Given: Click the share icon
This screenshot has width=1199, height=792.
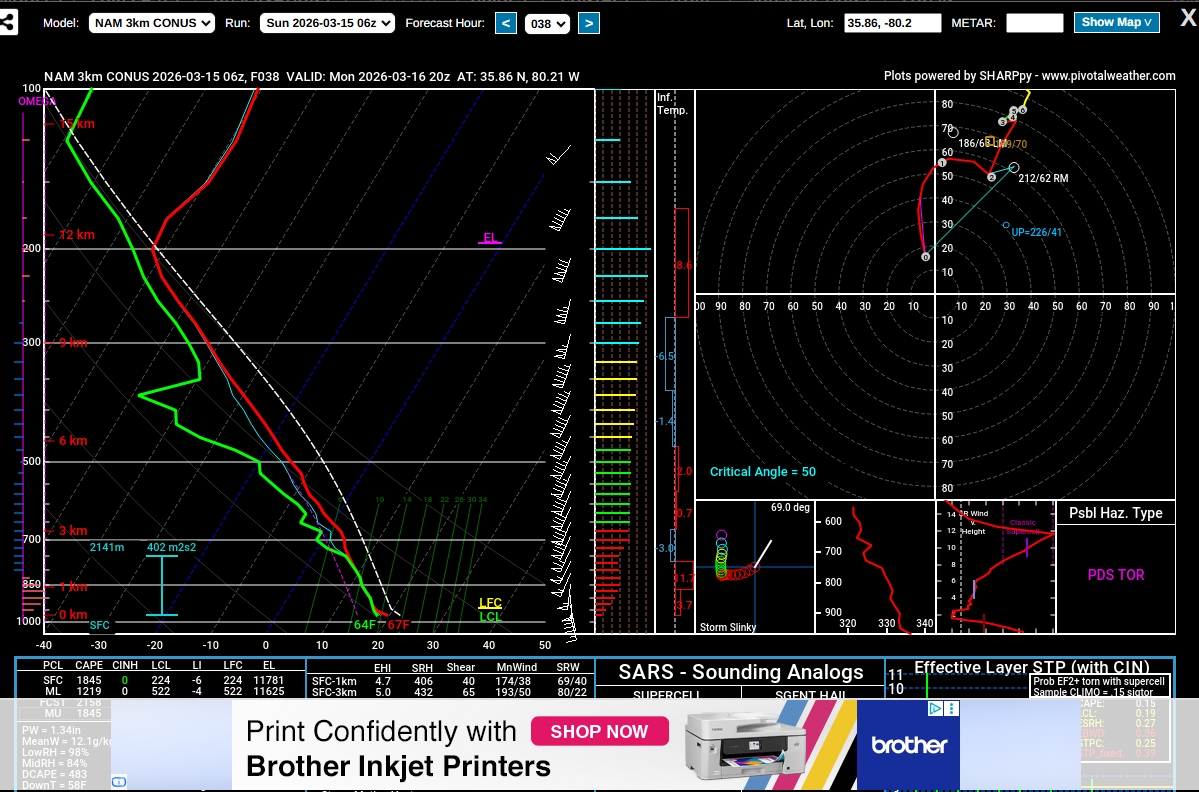Looking at the screenshot, I should 8,22.
